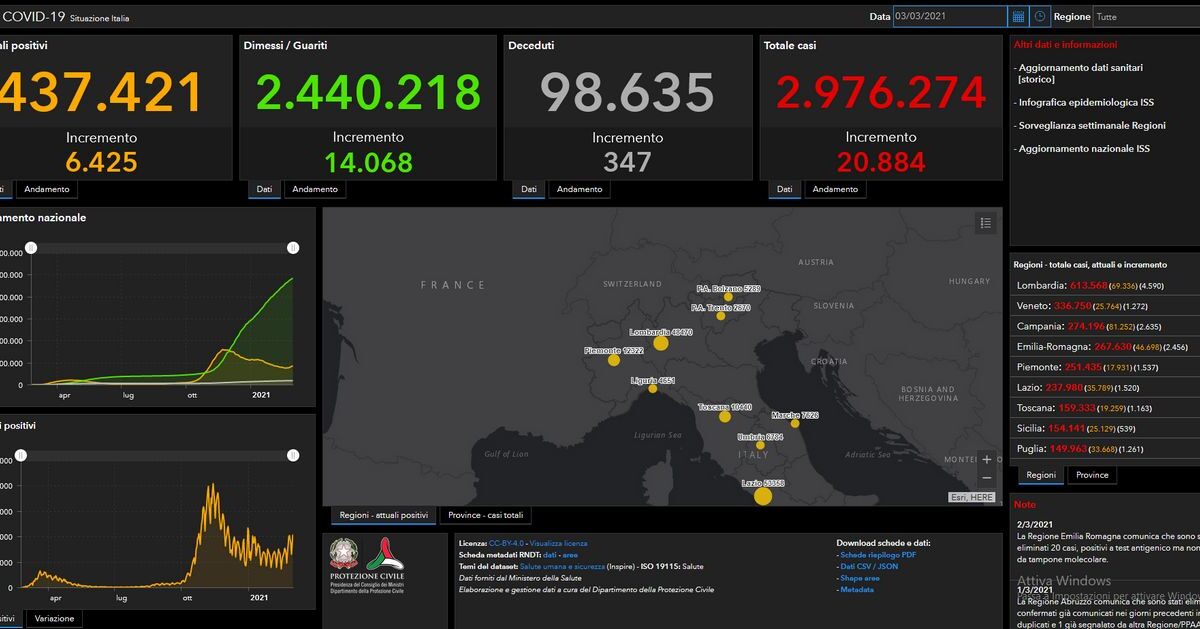
Task: Open the map legend list icon
Action: coord(985,223)
